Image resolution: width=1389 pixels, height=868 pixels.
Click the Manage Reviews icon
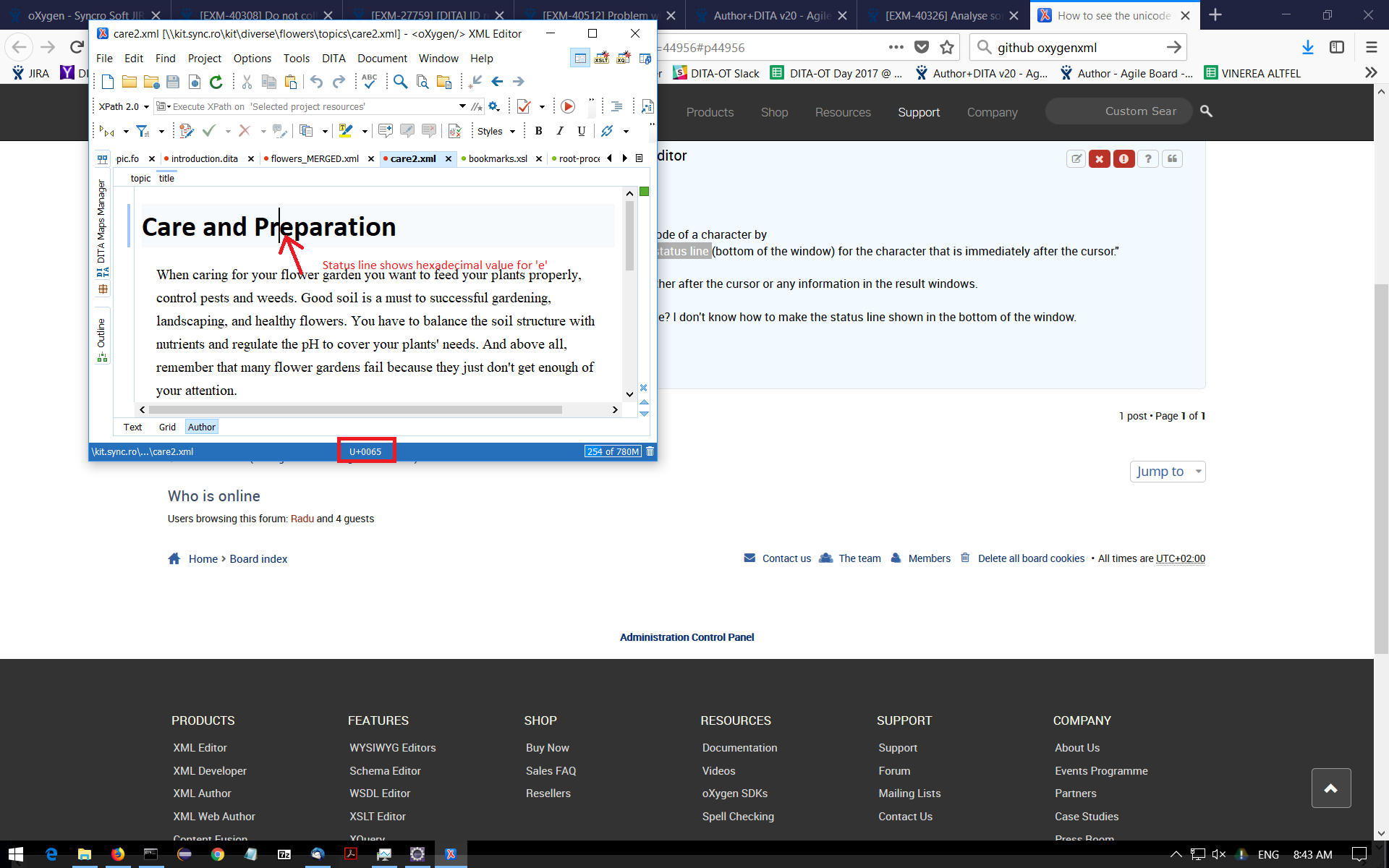(x=454, y=131)
